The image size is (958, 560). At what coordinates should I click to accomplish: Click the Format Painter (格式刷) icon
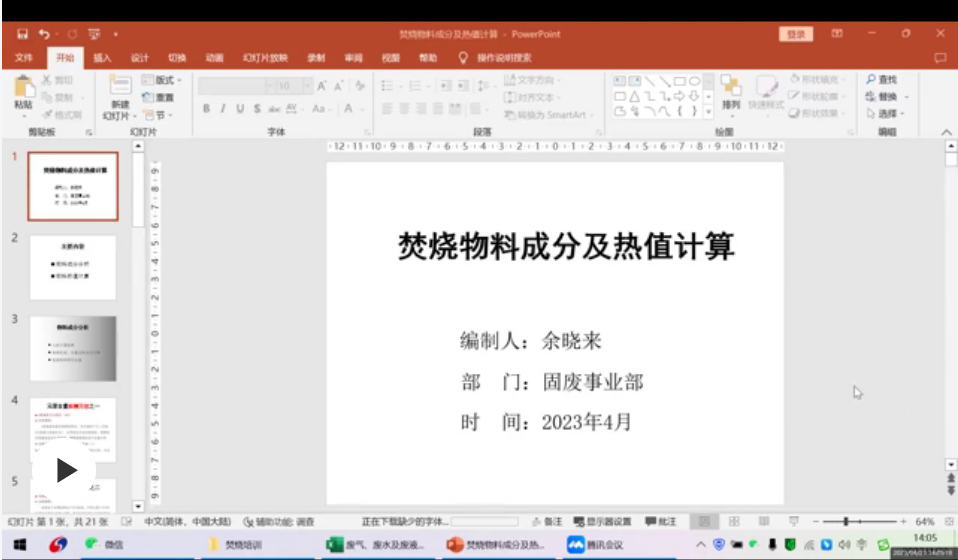(x=47, y=114)
